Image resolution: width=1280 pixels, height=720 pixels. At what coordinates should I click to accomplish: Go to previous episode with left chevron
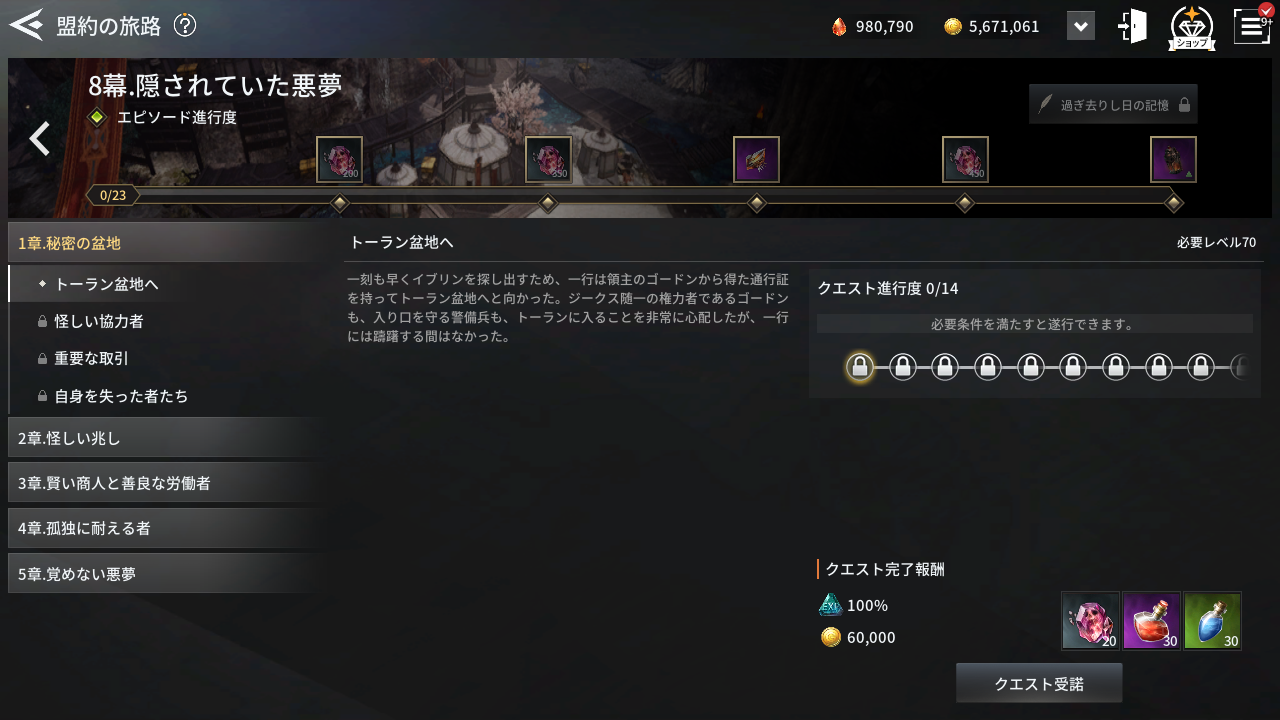[x=39, y=138]
